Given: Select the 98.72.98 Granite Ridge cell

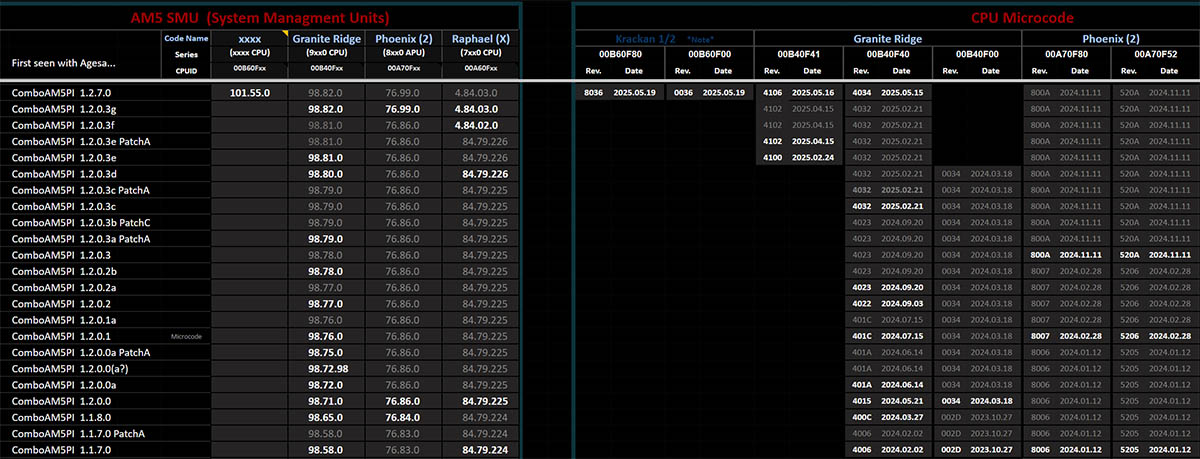Looking at the screenshot, I should pos(327,369).
